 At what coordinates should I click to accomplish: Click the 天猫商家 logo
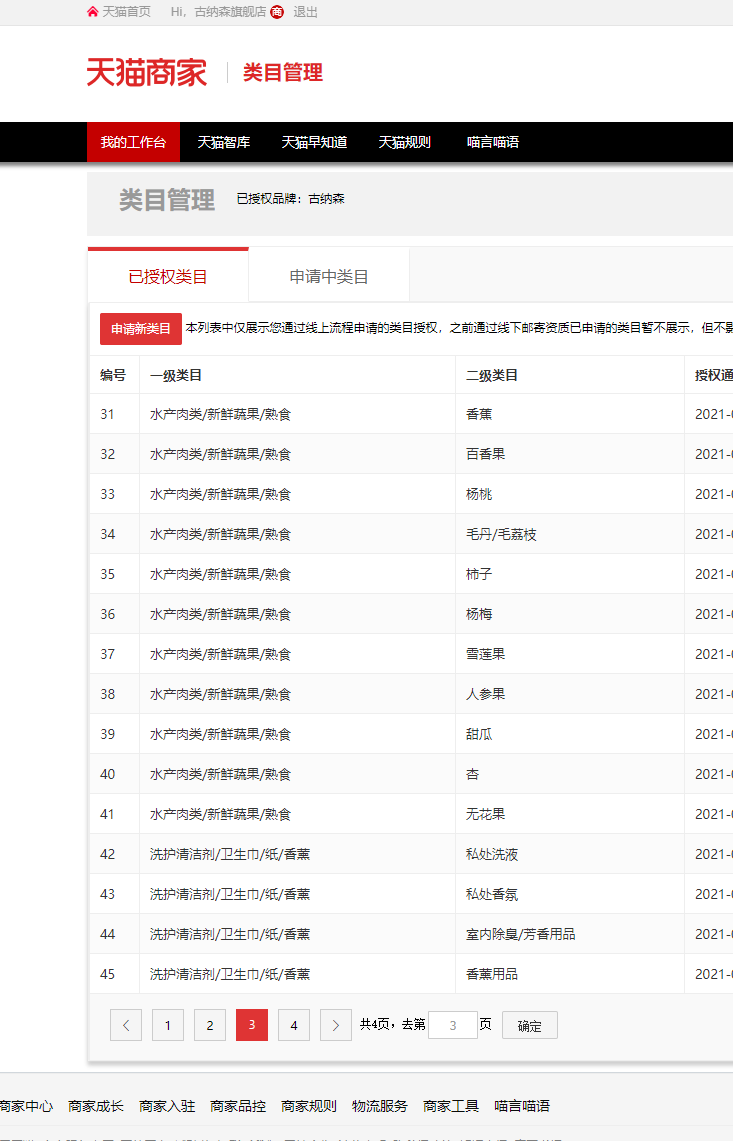pyautogui.click(x=147, y=73)
